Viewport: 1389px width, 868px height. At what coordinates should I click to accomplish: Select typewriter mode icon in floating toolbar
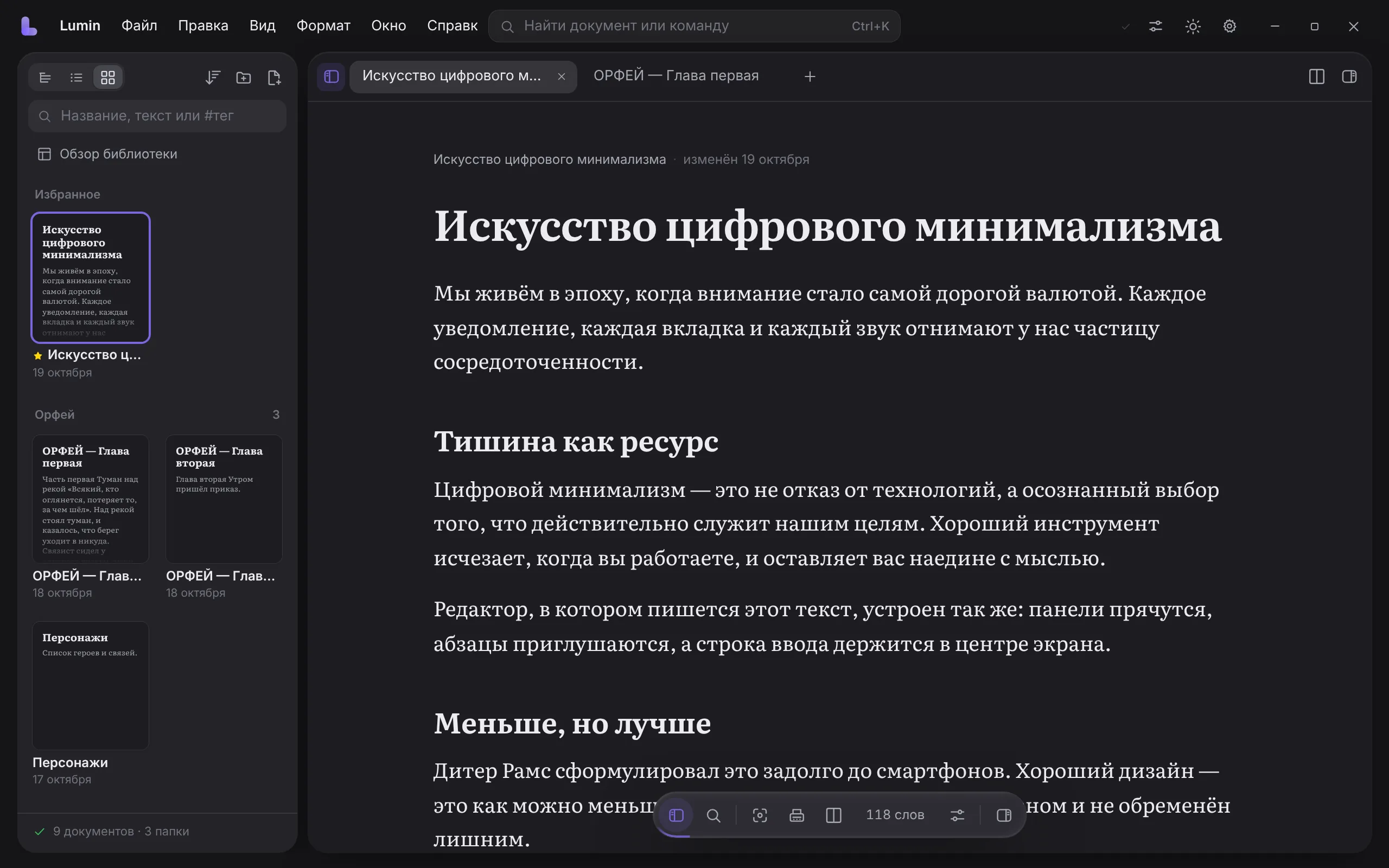click(797, 815)
